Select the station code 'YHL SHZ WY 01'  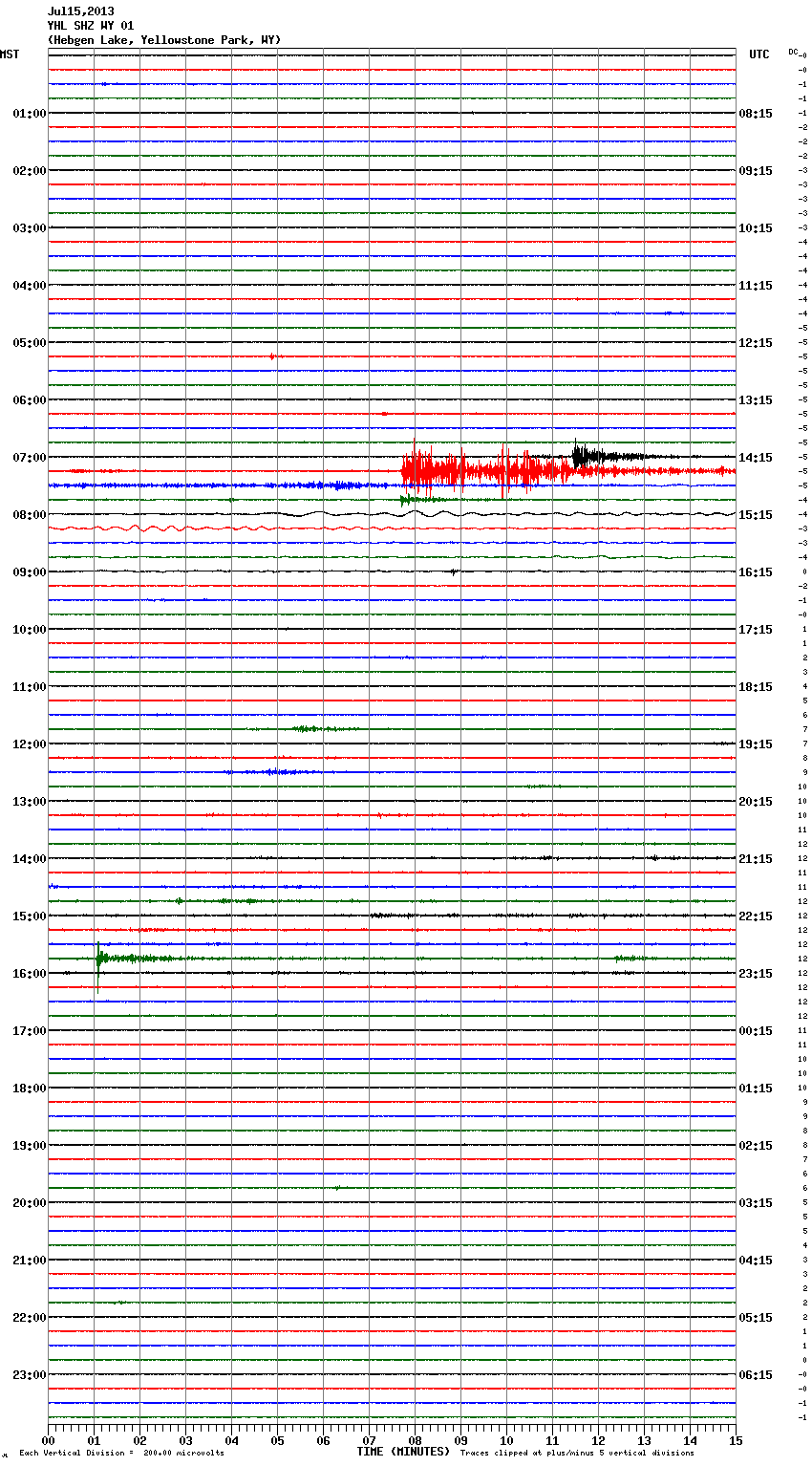click(91, 26)
